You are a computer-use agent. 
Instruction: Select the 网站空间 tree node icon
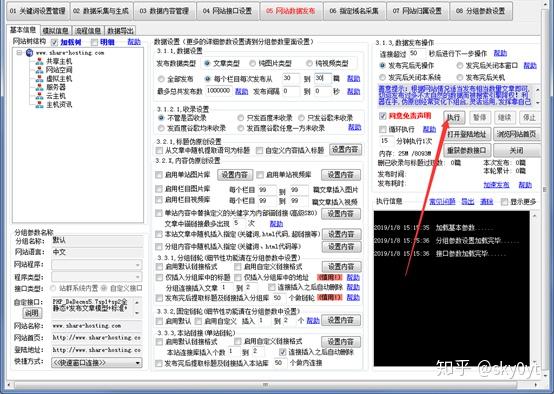pos(40,70)
